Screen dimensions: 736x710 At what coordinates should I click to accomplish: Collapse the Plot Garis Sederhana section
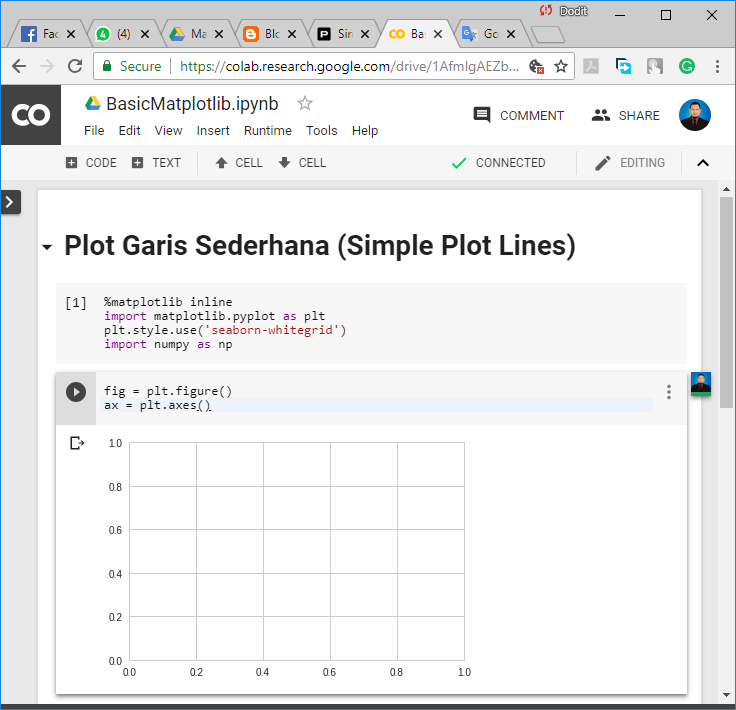click(x=47, y=247)
